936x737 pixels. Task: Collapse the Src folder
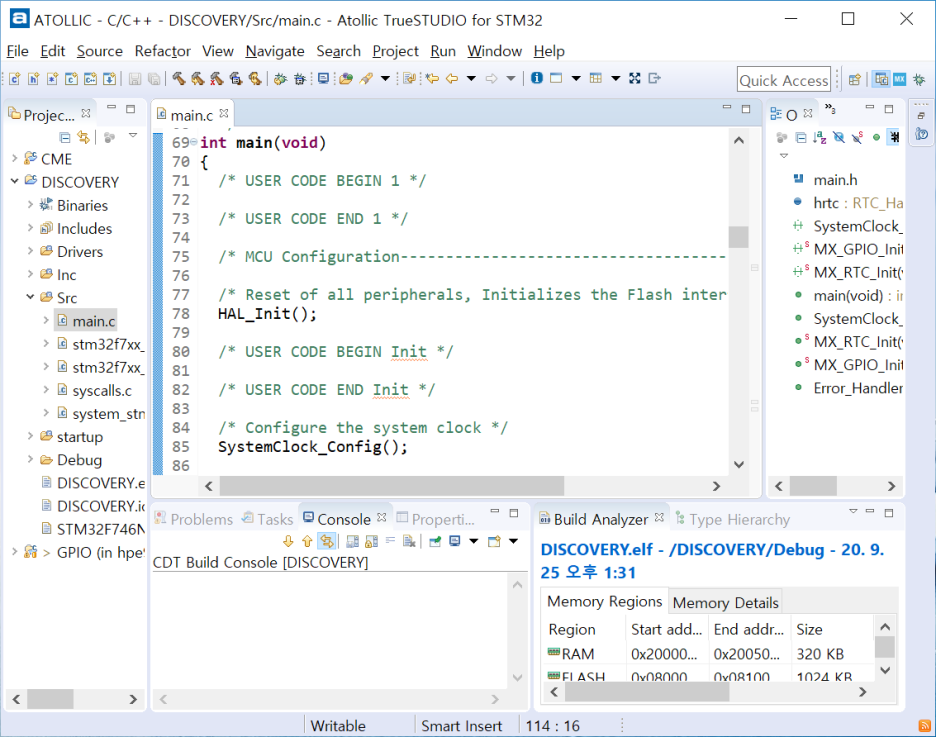click(x=30, y=297)
